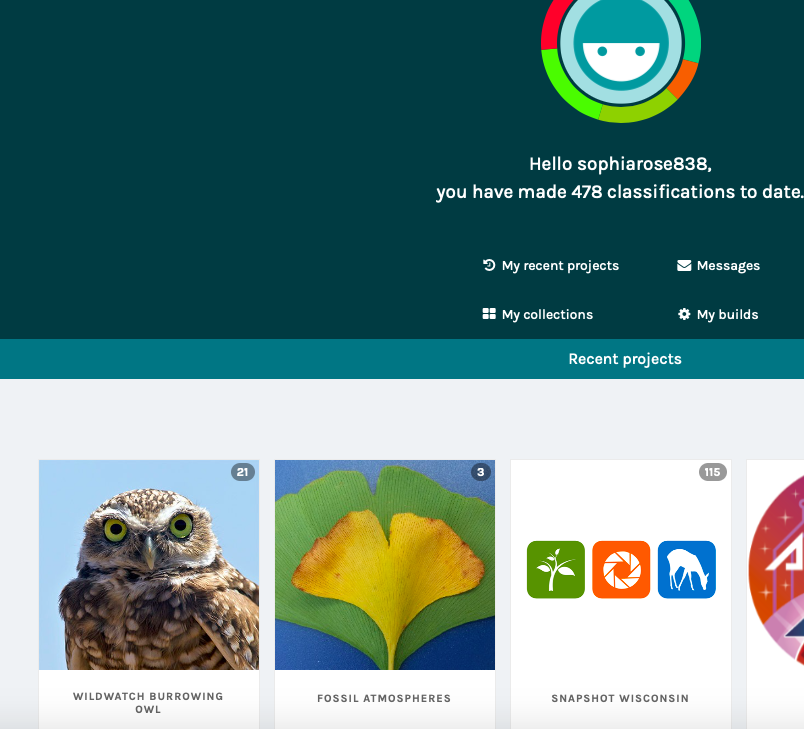Screen dimensions: 804x729
Task: Click the smiling user avatar
Action: tap(621, 44)
